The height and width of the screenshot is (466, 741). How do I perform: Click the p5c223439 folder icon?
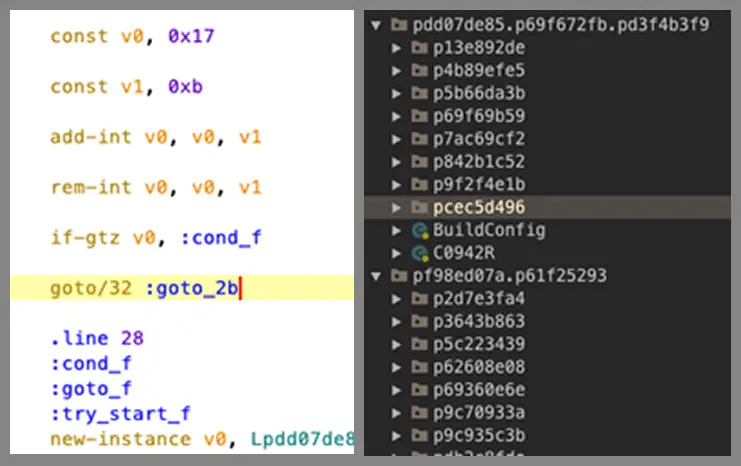[x=419, y=344]
